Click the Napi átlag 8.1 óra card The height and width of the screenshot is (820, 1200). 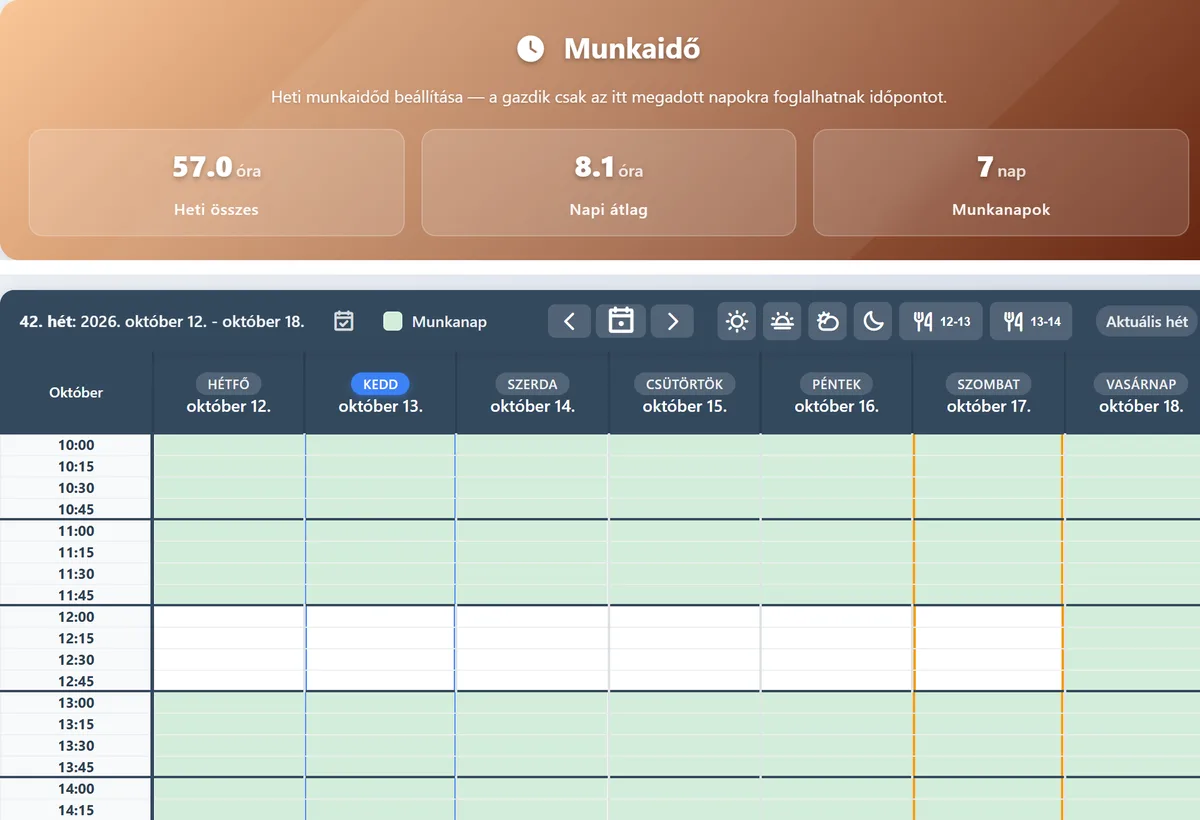pyautogui.click(x=609, y=182)
